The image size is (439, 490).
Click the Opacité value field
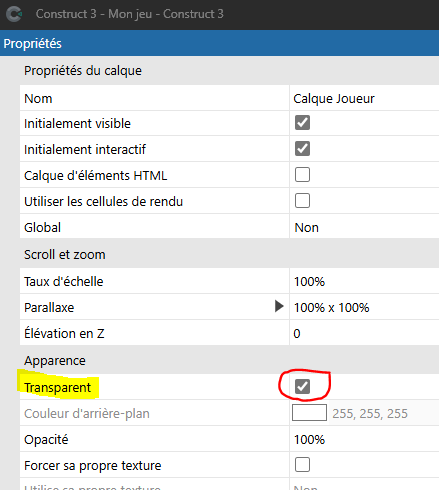[x=364, y=439]
